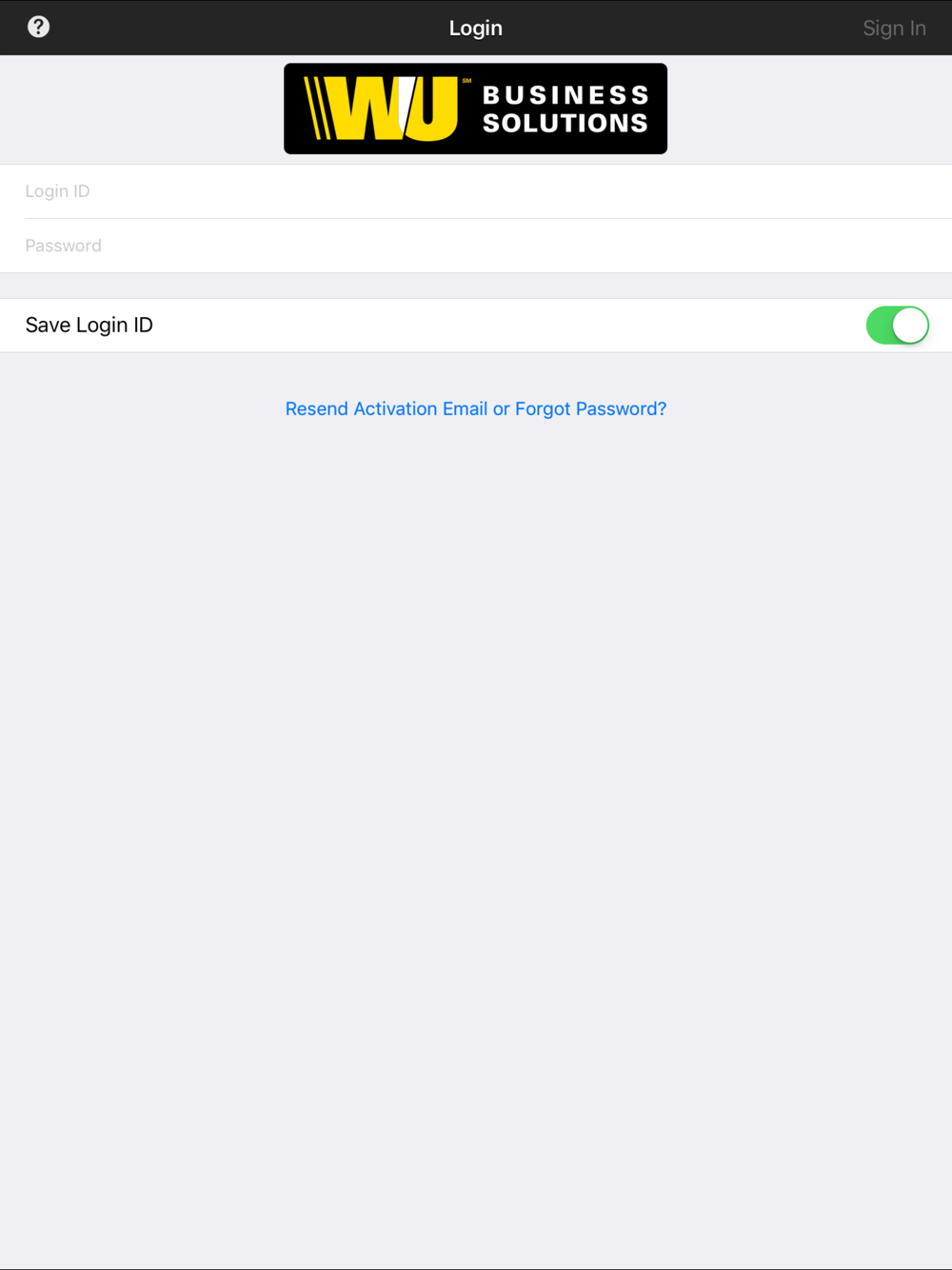This screenshot has height=1270, width=952.
Task: Click the BUSINESS SOLUTIONS text in banner
Action: pos(565,109)
